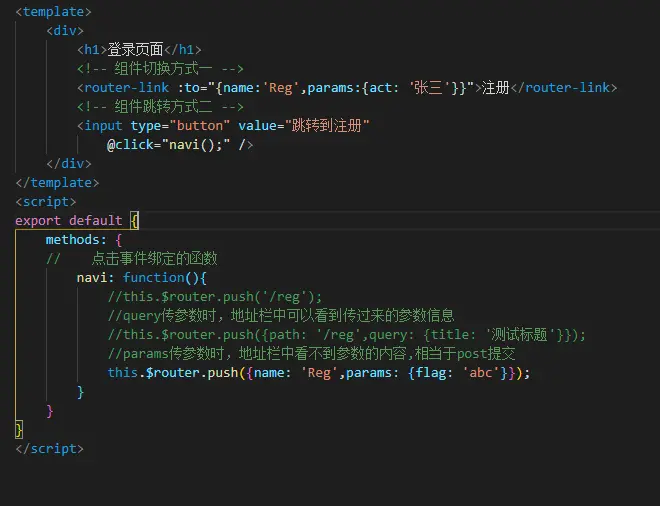Click the input tag name
660x506 pixels.
pos(104,125)
